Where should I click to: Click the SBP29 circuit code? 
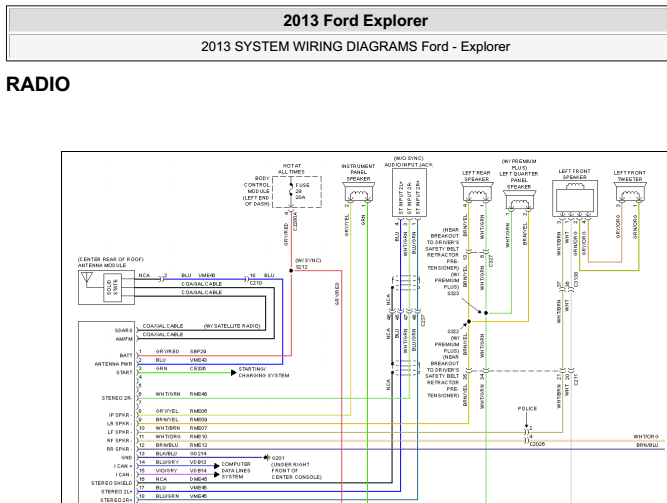(x=198, y=352)
